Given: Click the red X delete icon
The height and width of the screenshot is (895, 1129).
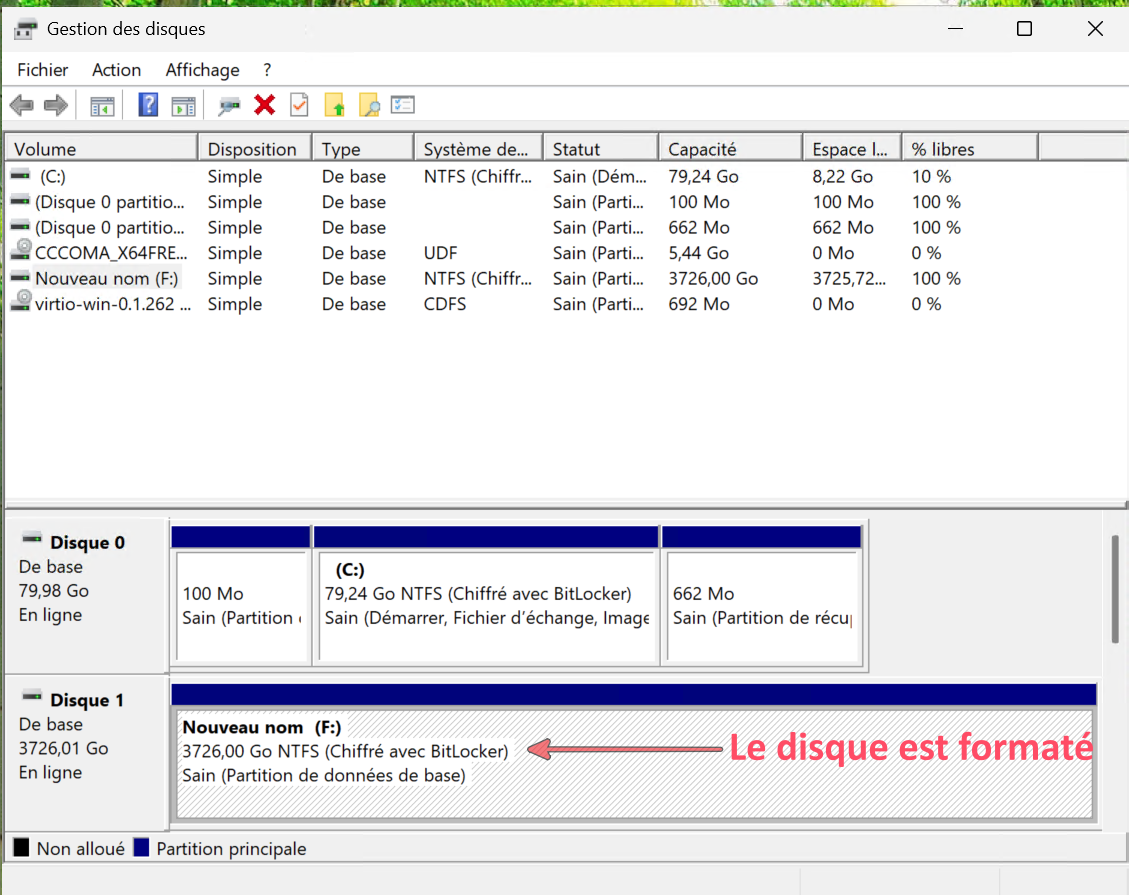Looking at the screenshot, I should [265, 105].
